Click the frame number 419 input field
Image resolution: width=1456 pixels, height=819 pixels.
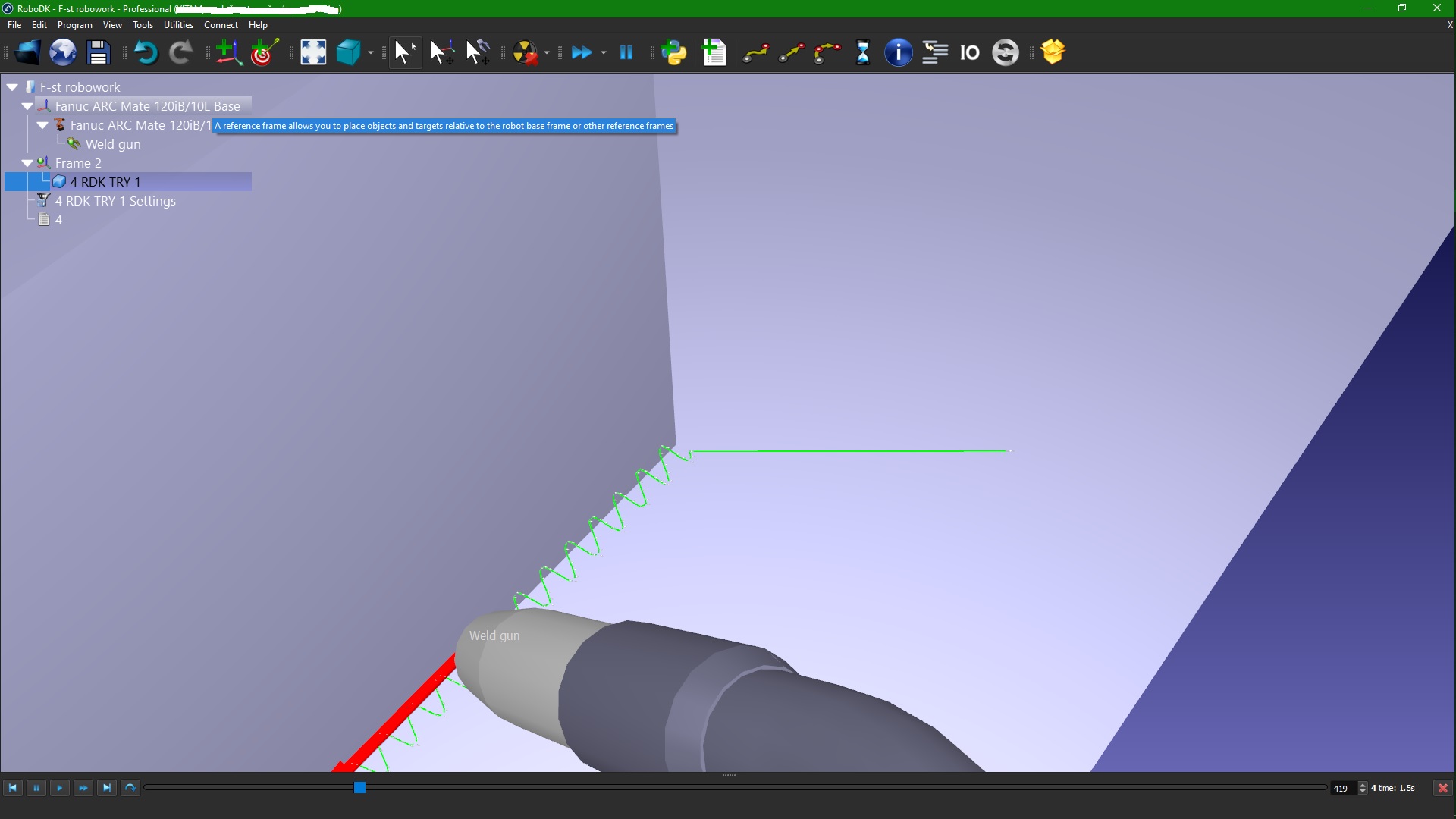click(1342, 788)
